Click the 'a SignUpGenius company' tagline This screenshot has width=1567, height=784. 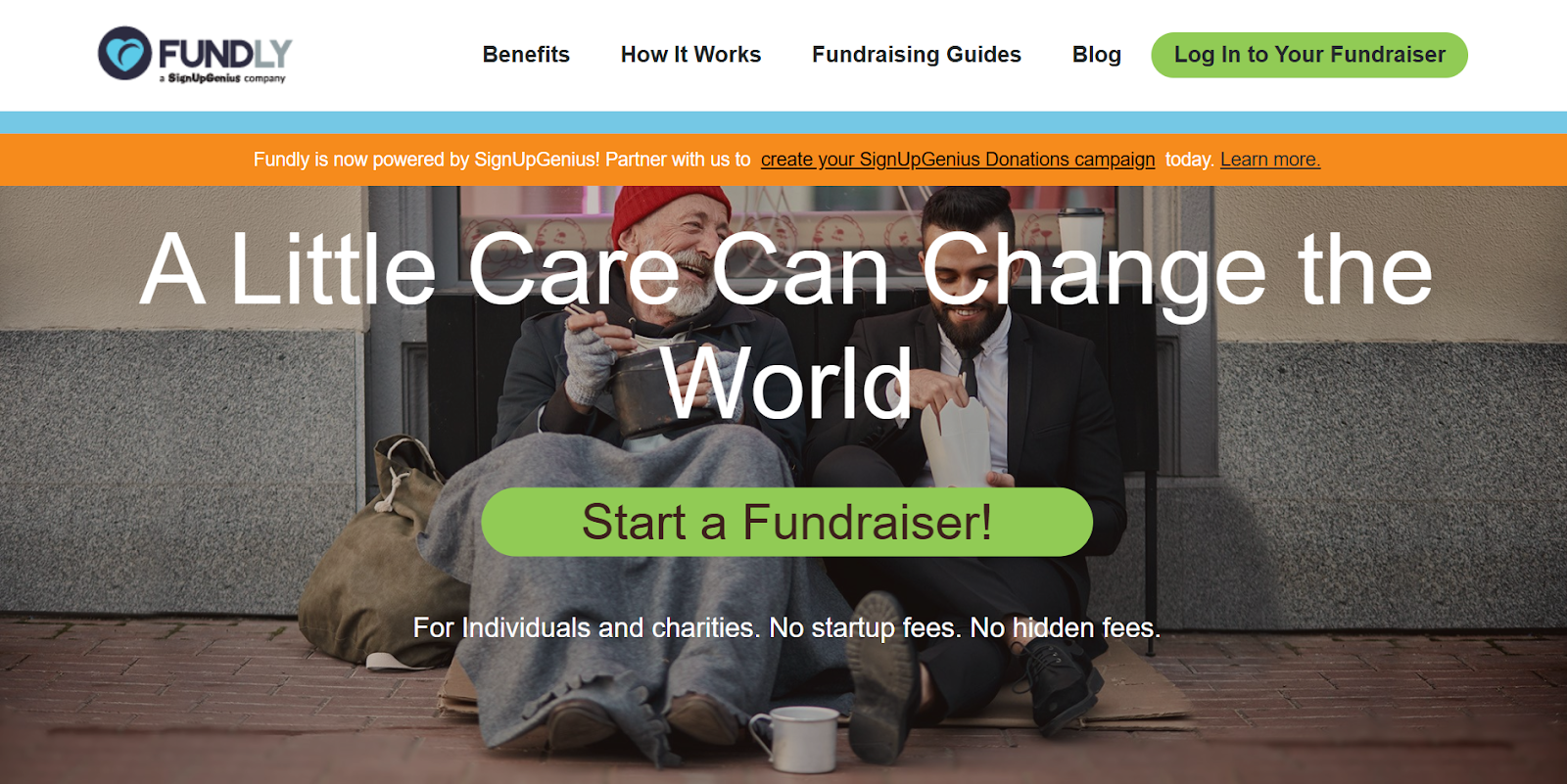click(222, 77)
